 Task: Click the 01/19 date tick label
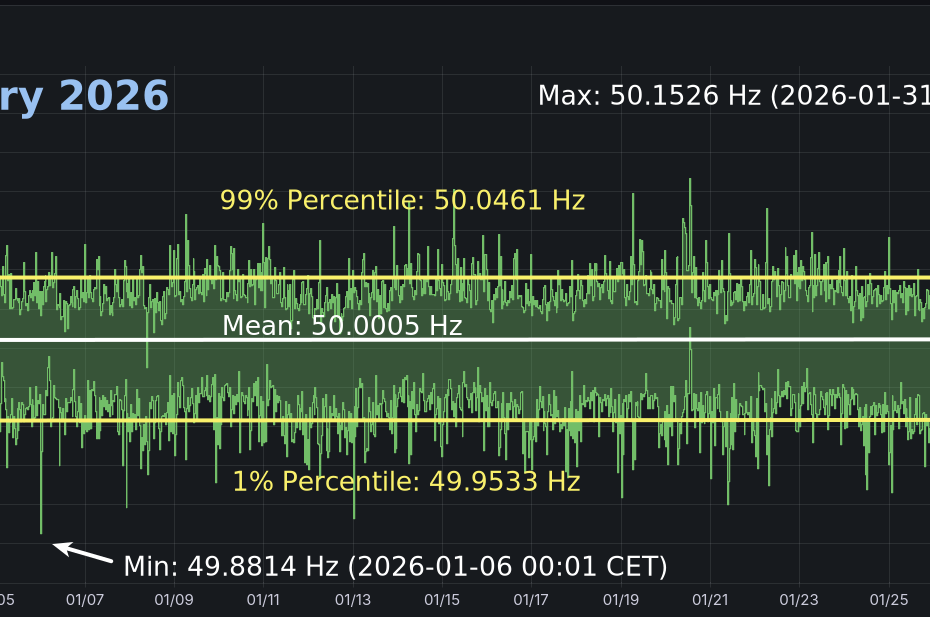click(621, 600)
